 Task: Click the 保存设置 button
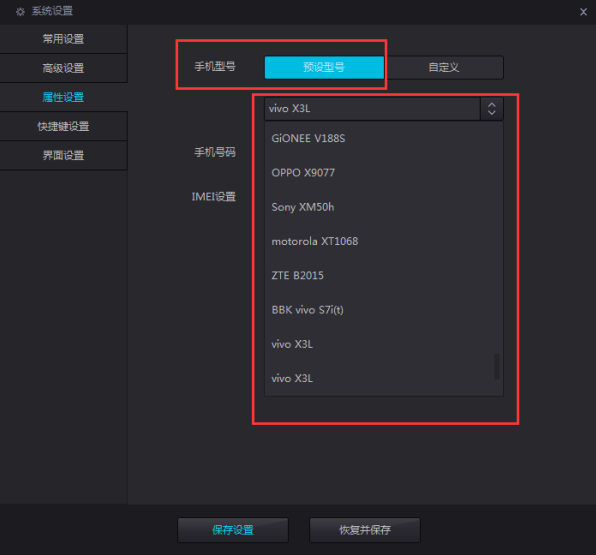tap(233, 530)
